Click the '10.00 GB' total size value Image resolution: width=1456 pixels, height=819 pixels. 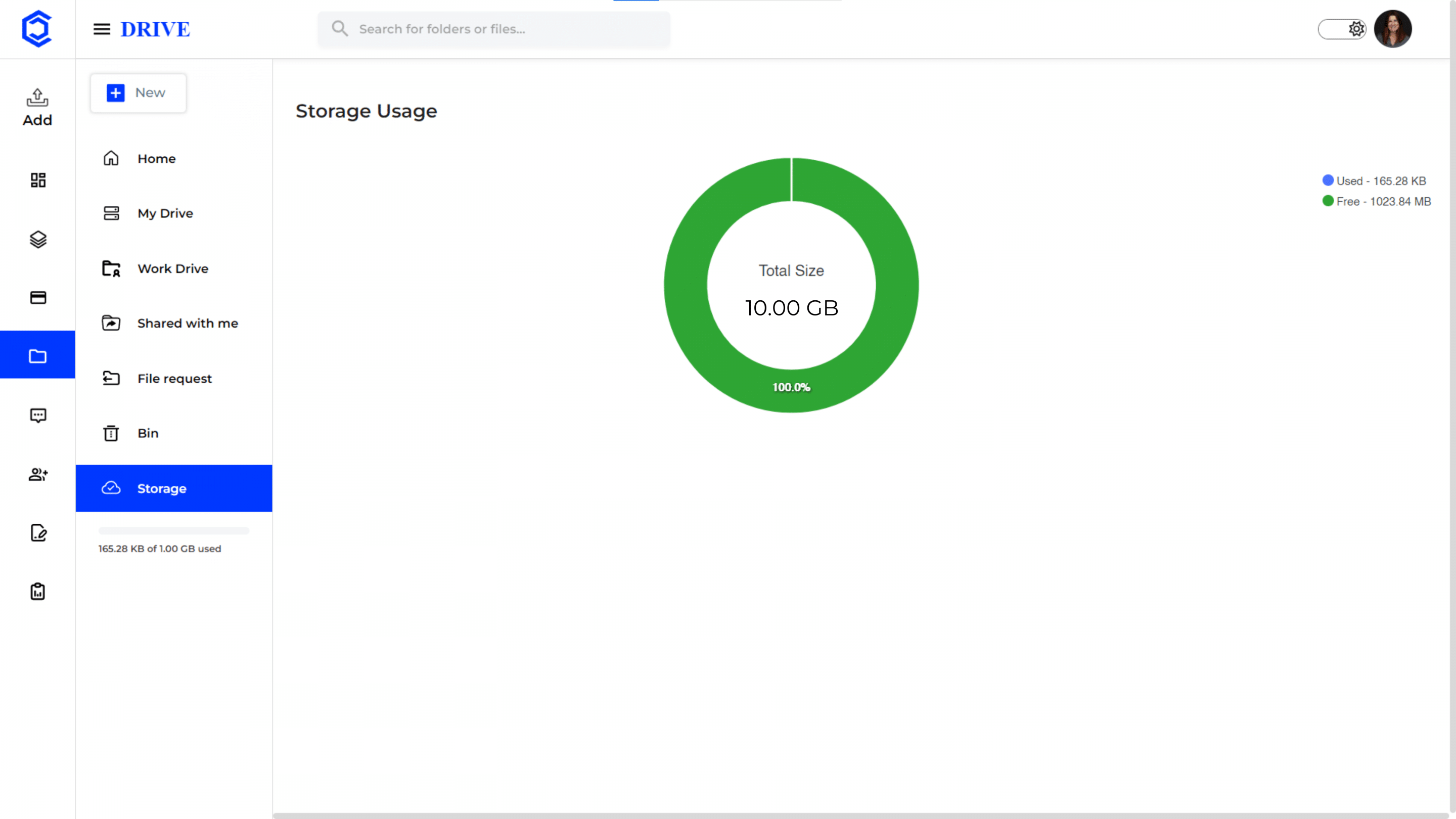[x=791, y=308]
